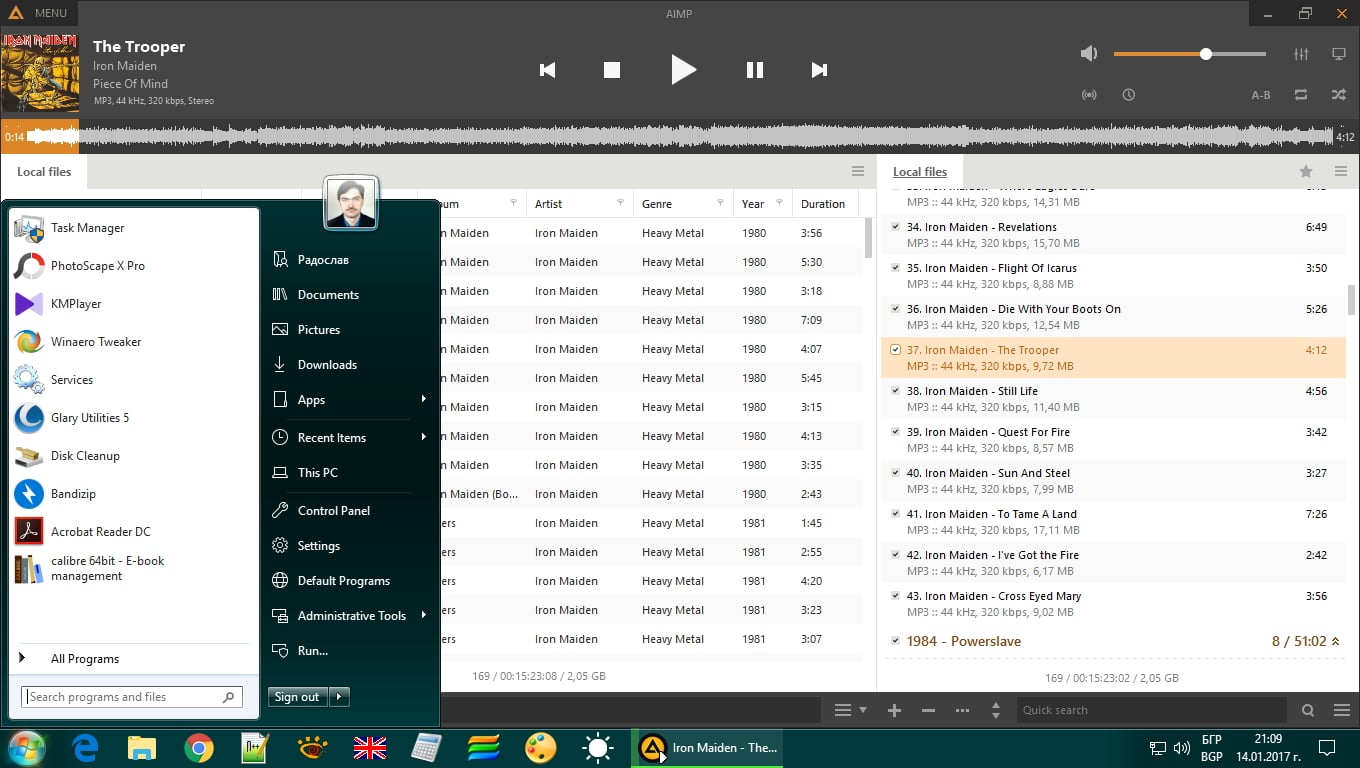
Task: Seek in the waveform progress bar
Action: [x=680, y=137]
